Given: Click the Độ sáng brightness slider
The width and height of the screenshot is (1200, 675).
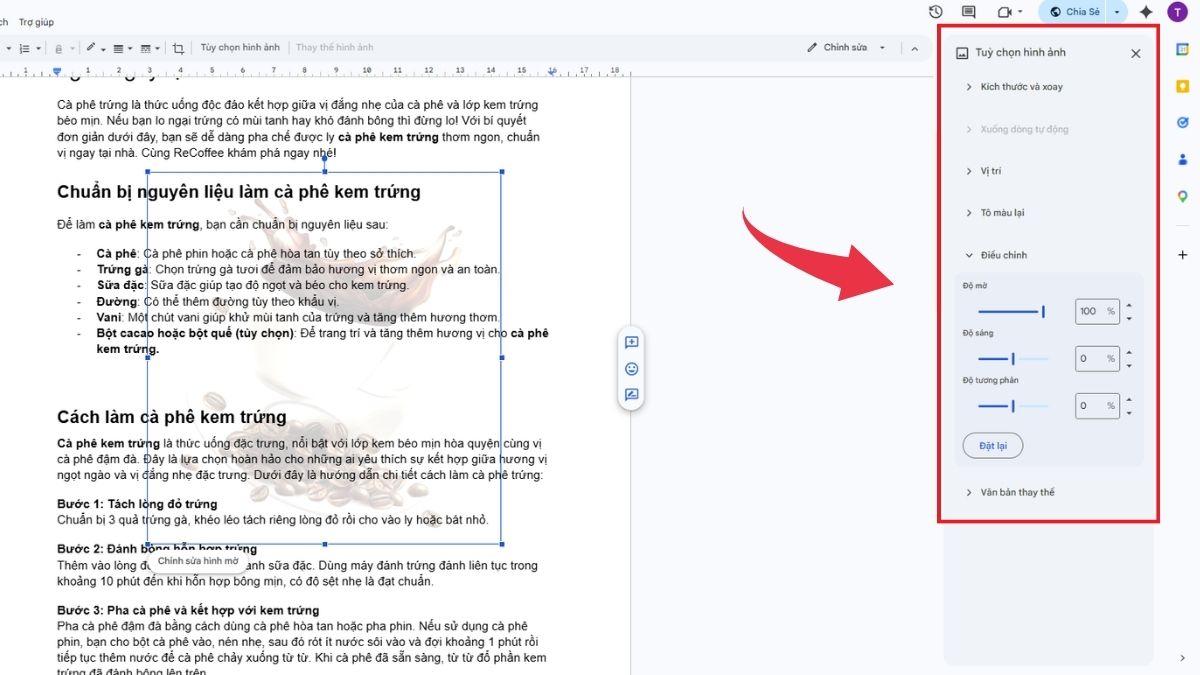Looking at the screenshot, I should click(1013, 358).
